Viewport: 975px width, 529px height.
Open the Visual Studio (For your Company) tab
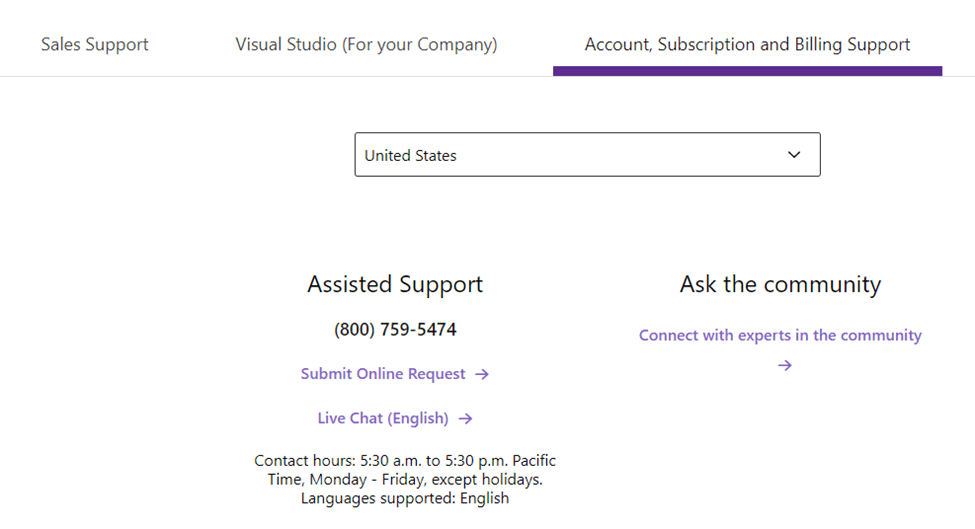click(x=366, y=45)
